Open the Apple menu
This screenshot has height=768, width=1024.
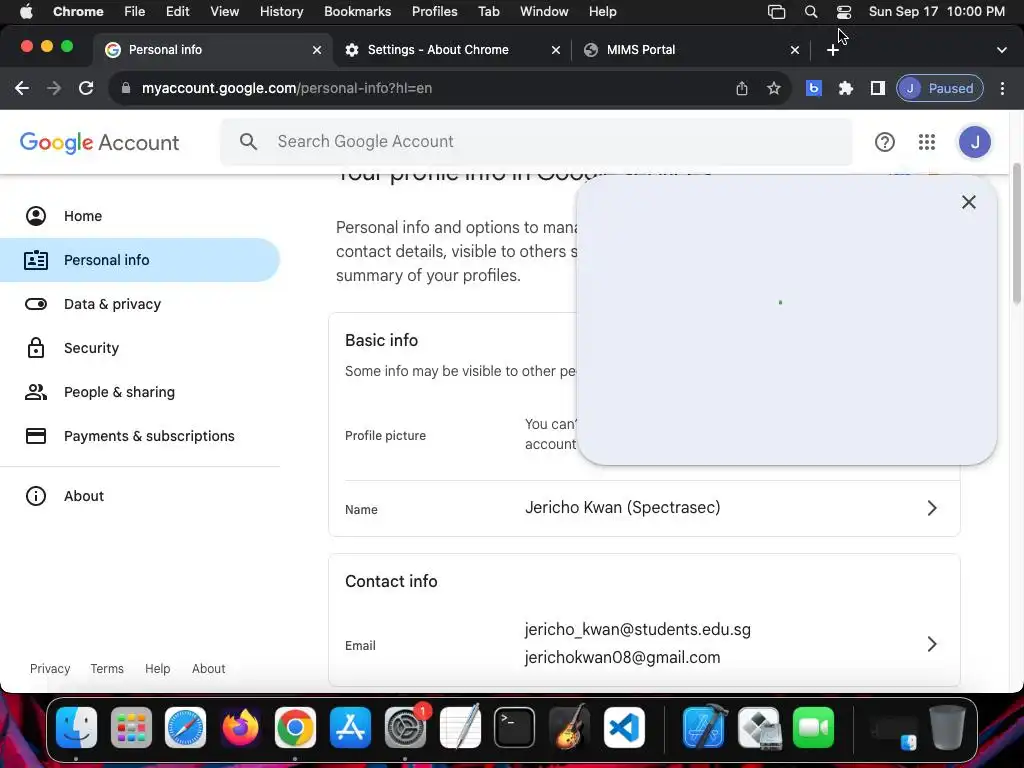click(26, 12)
